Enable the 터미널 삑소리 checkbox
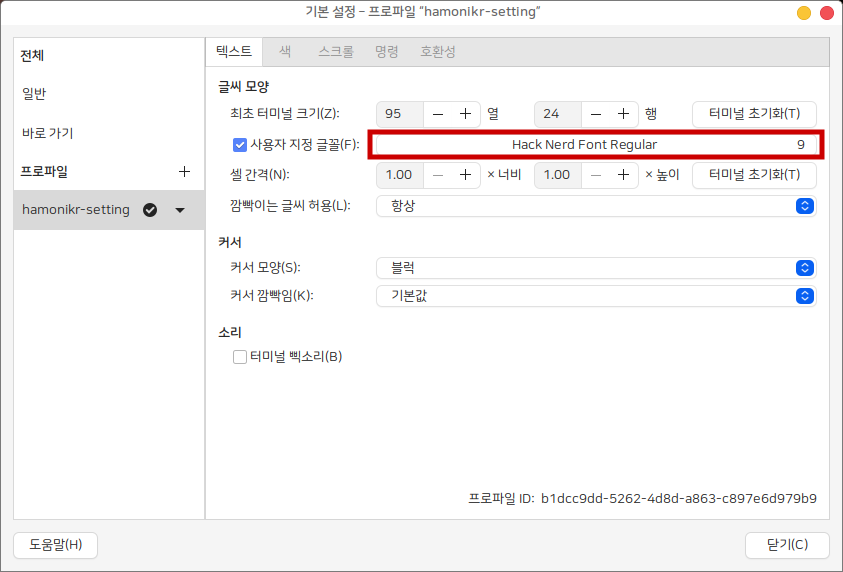The width and height of the screenshot is (843, 572). tap(240, 356)
